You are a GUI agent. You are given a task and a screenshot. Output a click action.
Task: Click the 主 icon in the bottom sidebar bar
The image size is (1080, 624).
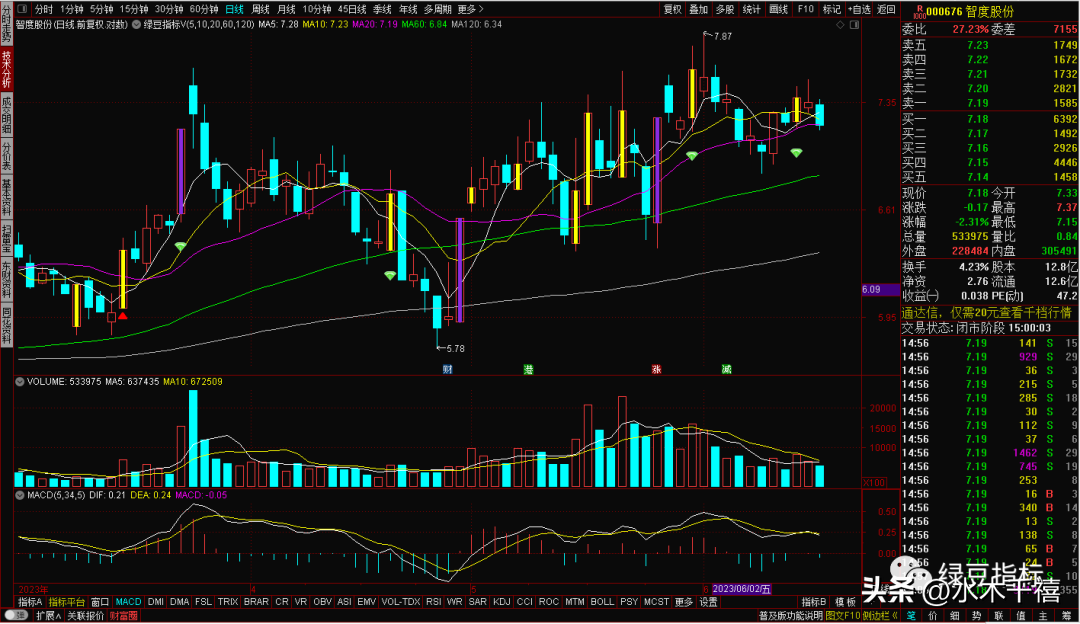click(1043, 616)
